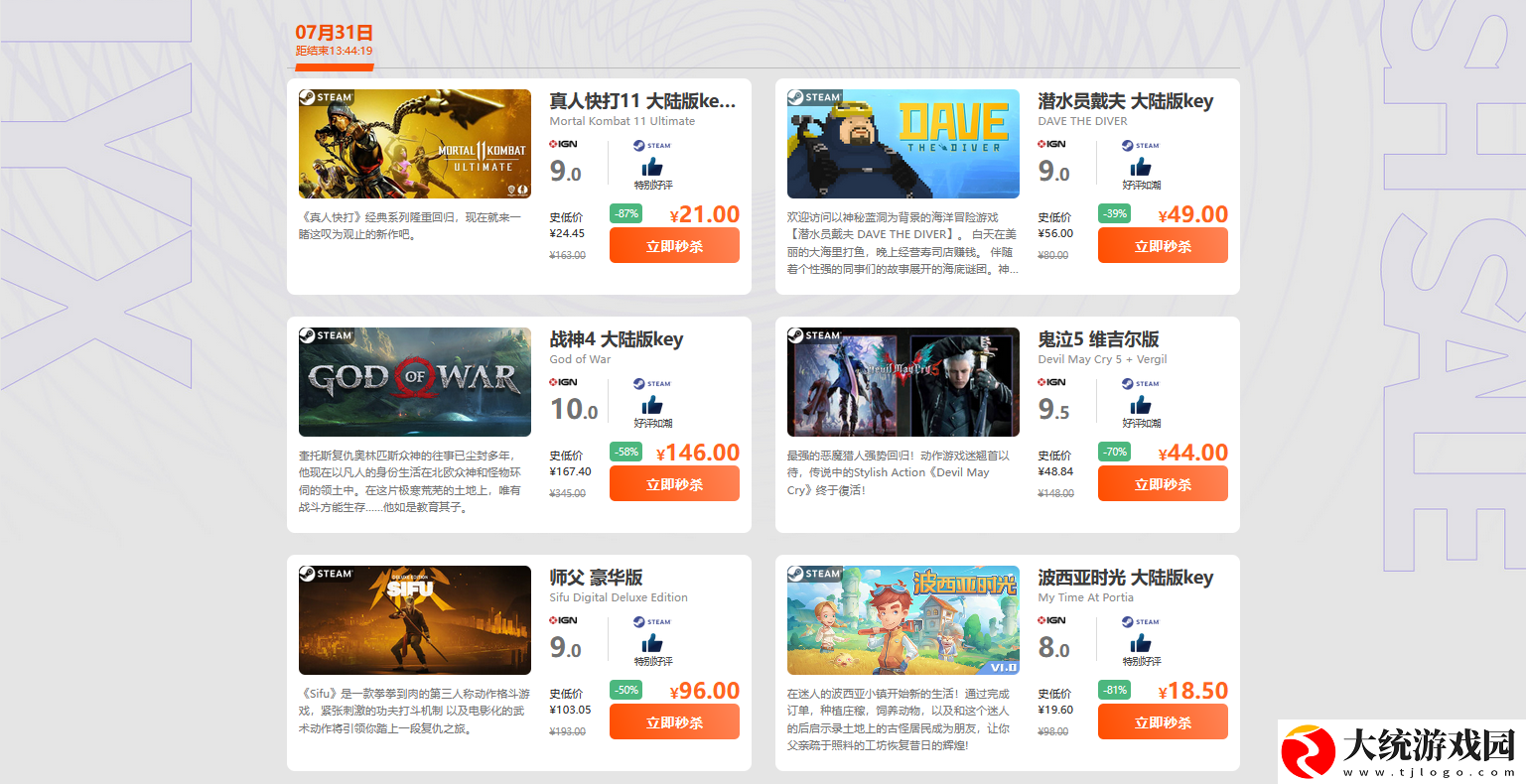Click the -39% discount badge
The width and height of the screenshot is (1526, 784).
(1114, 213)
